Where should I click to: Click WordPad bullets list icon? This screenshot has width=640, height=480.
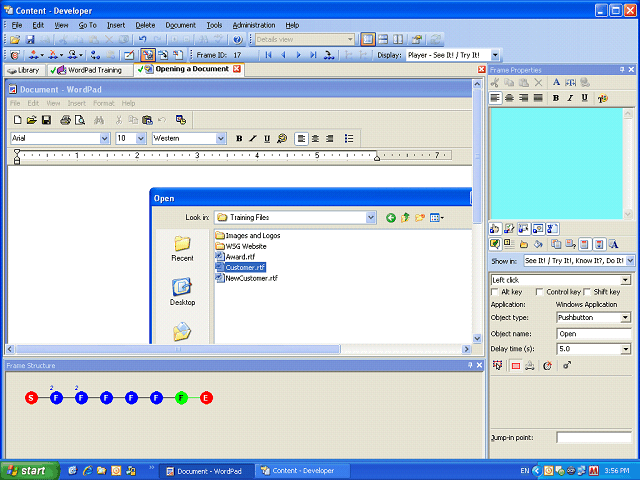349,138
